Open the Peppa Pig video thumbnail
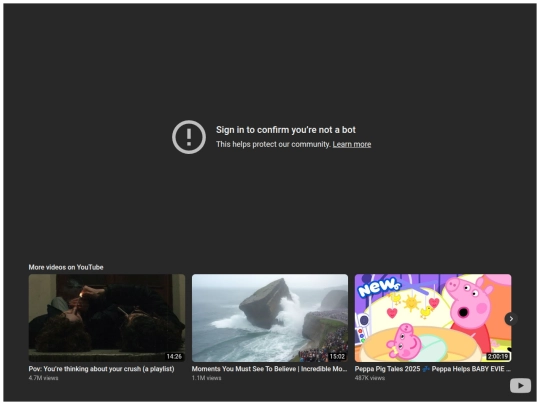This screenshot has width=540, height=405. coord(433,318)
